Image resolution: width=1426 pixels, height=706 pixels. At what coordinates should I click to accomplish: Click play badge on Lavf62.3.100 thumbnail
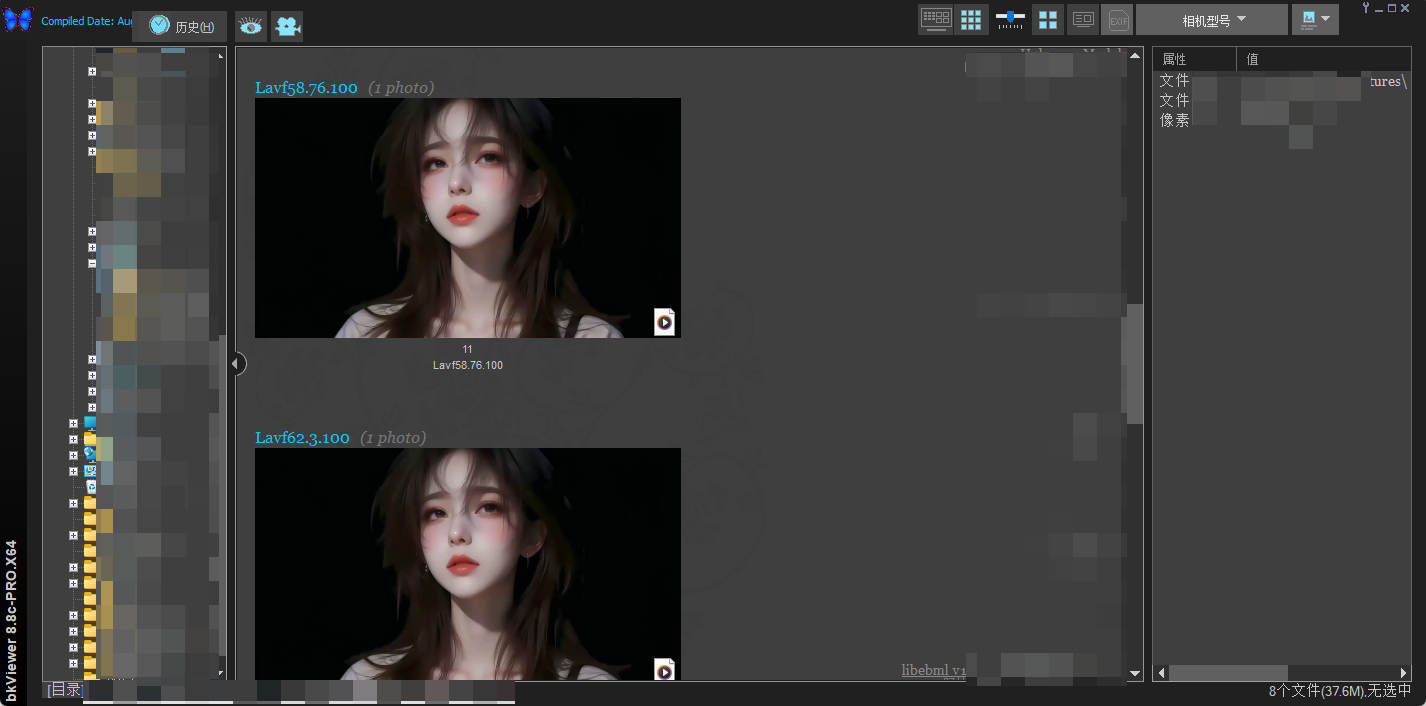point(665,670)
